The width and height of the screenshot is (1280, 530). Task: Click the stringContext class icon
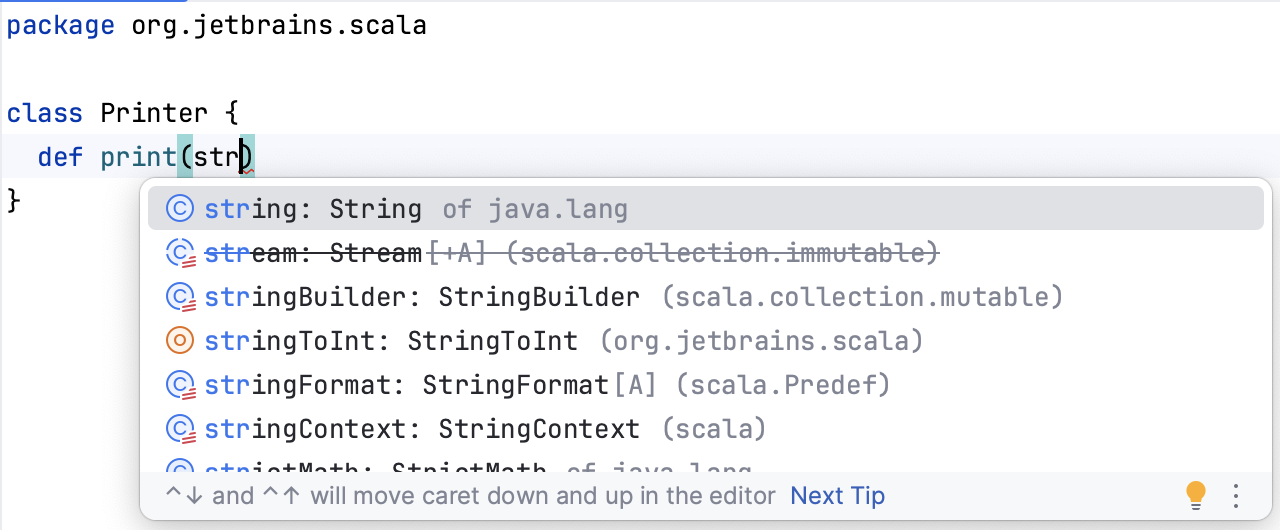(179, 430)
